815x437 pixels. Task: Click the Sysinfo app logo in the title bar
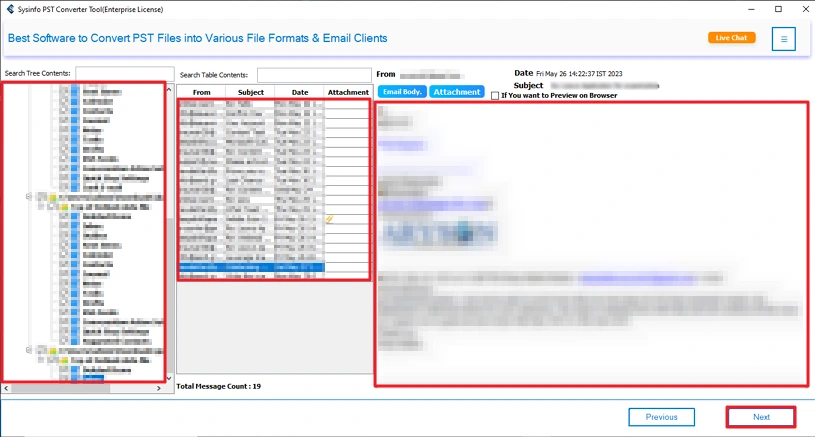tap(10, 9)
